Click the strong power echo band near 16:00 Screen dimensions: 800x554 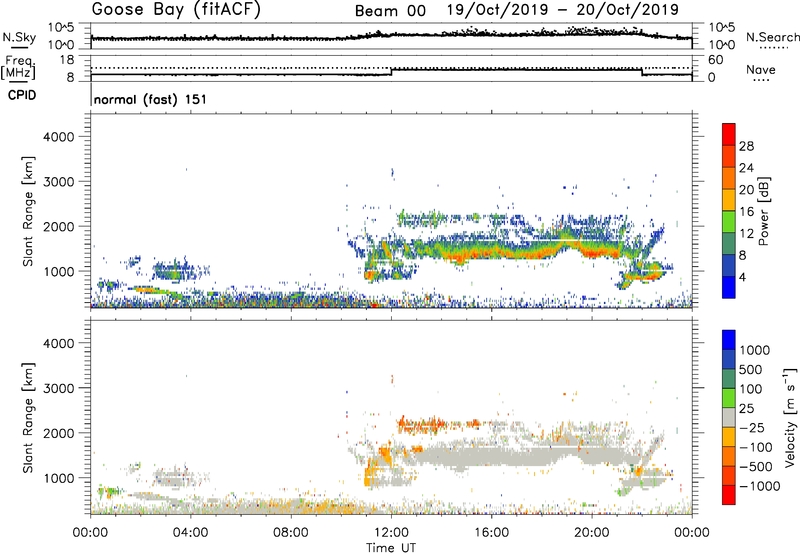tap(492, 249)
